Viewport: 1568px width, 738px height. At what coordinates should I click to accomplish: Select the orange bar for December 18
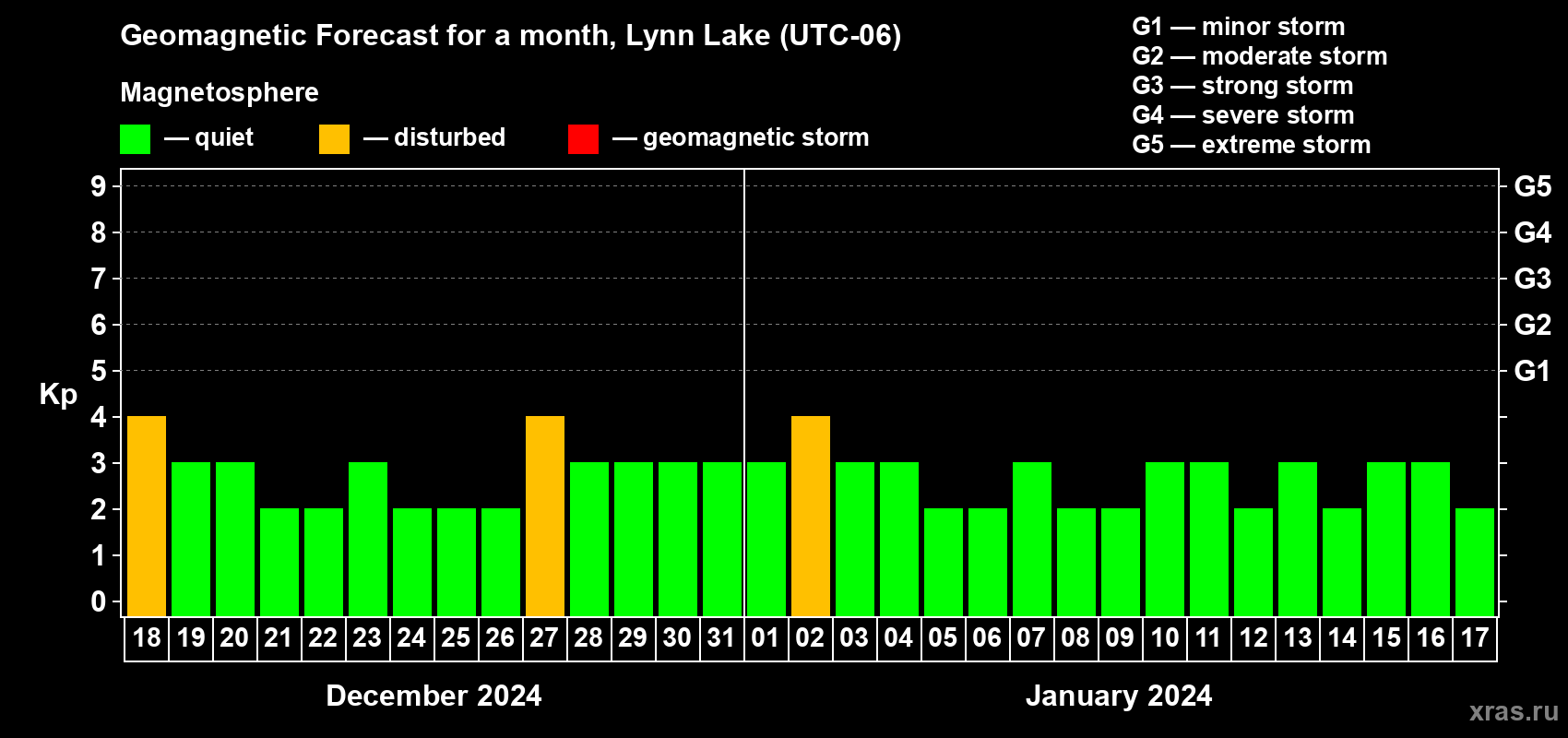click(x=147, y=517)
